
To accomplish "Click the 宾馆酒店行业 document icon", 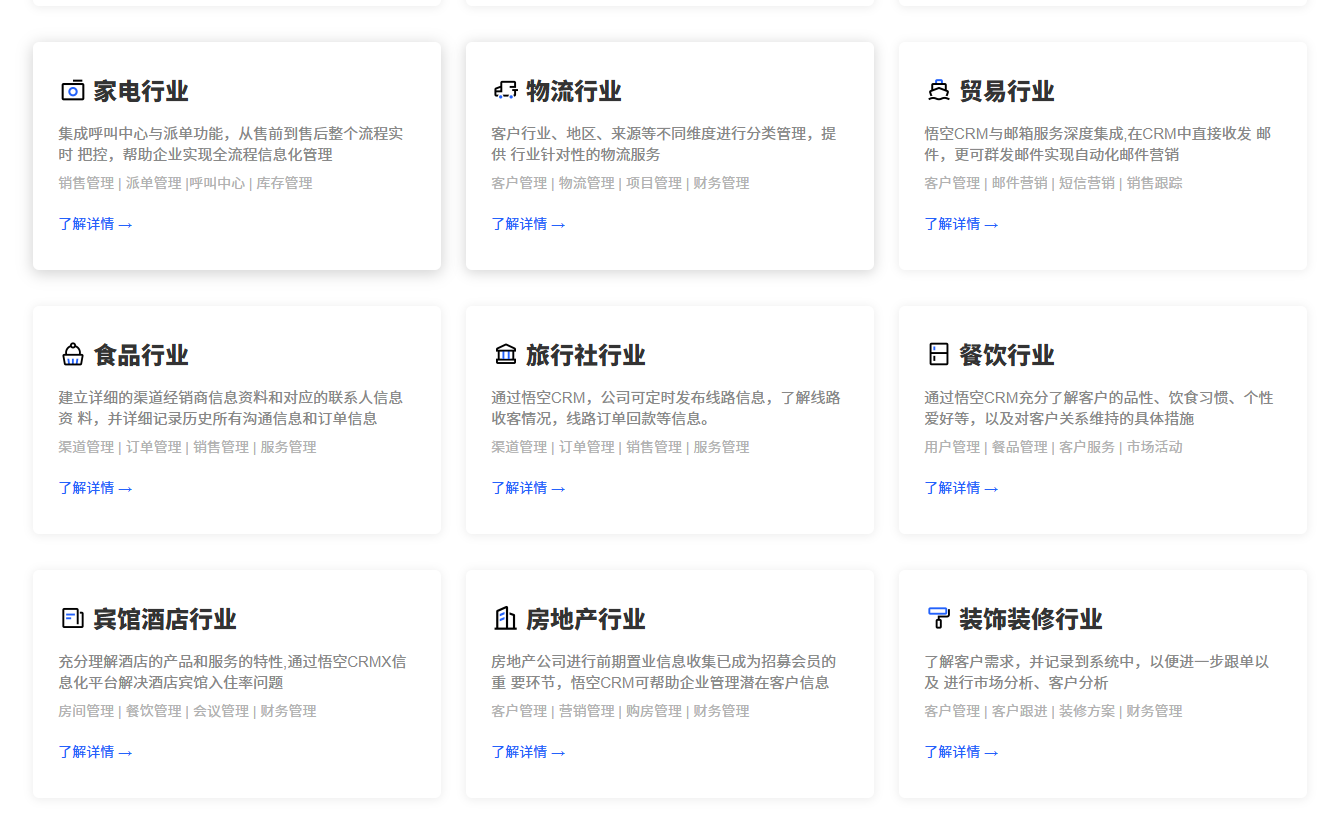I will [71, 618].
